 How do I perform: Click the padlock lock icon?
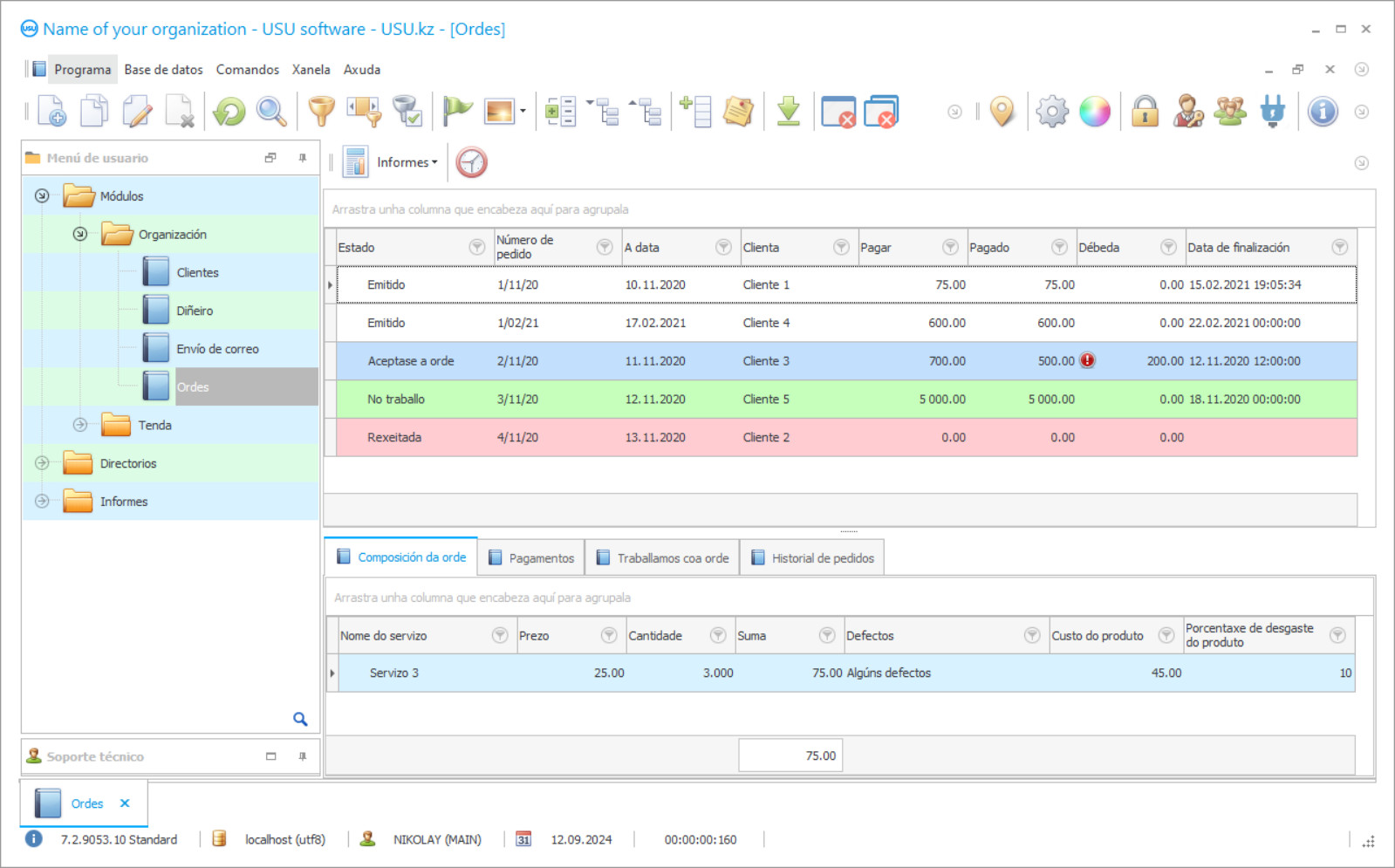1145,112
